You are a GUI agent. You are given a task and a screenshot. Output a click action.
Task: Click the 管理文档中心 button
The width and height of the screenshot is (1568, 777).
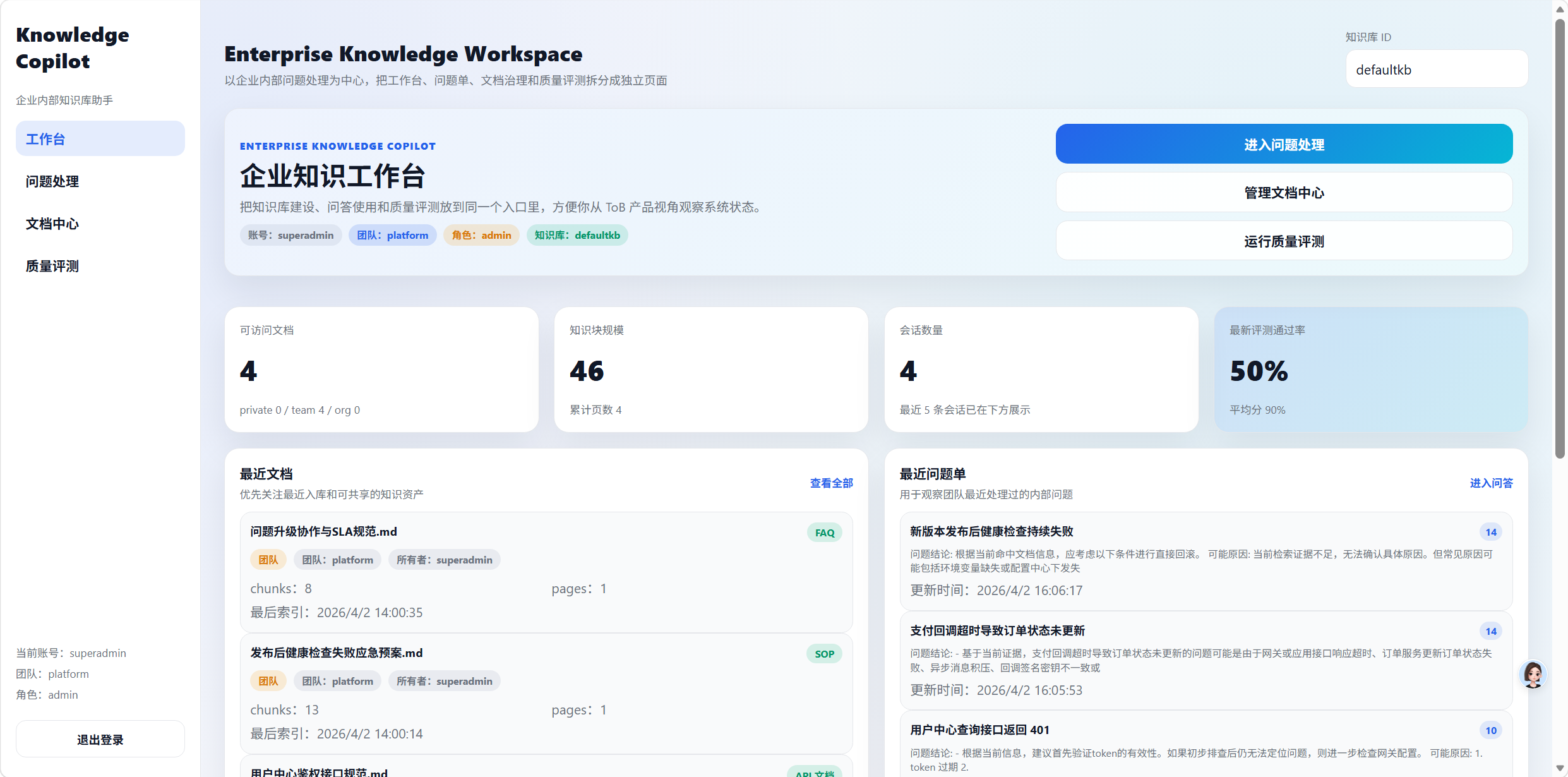(x=1284, y=193)
